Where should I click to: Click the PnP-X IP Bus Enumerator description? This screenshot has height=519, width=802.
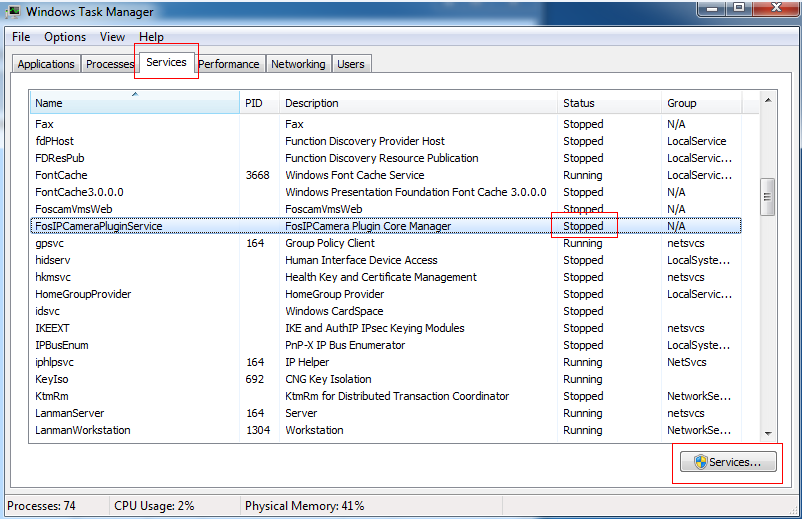(345, 345)
